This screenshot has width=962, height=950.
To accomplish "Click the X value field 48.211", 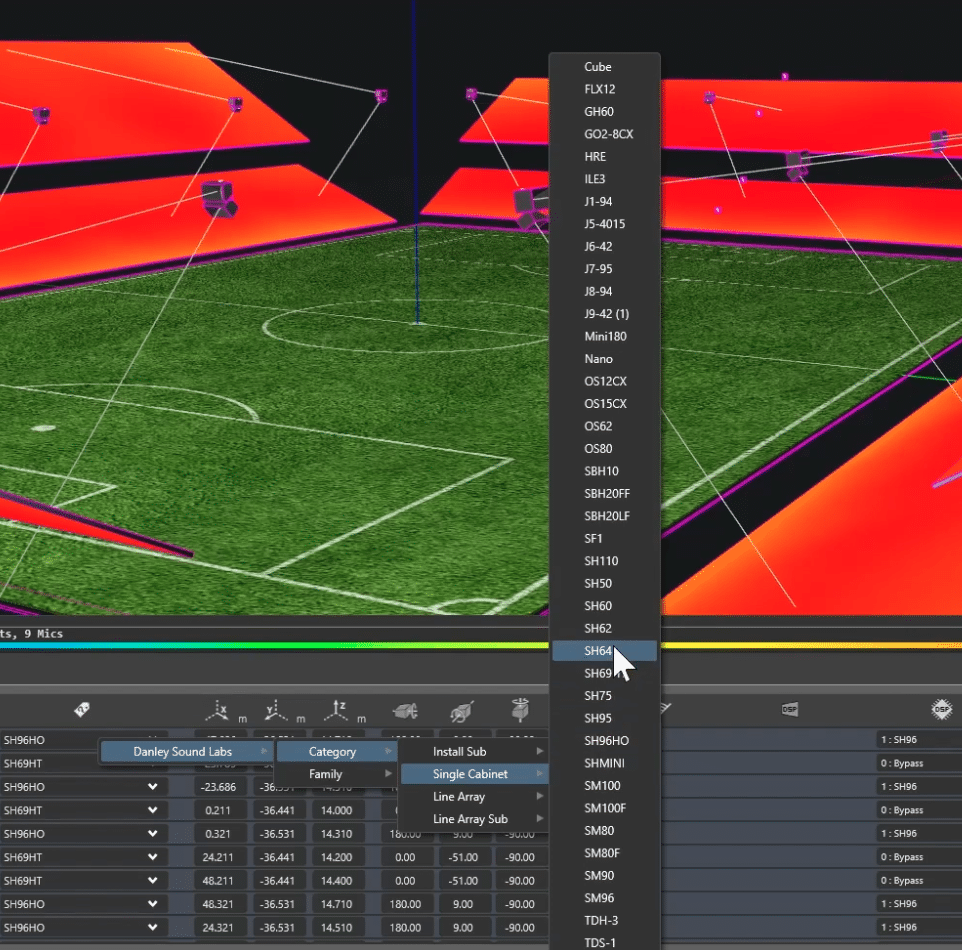I will coord(218,880).
